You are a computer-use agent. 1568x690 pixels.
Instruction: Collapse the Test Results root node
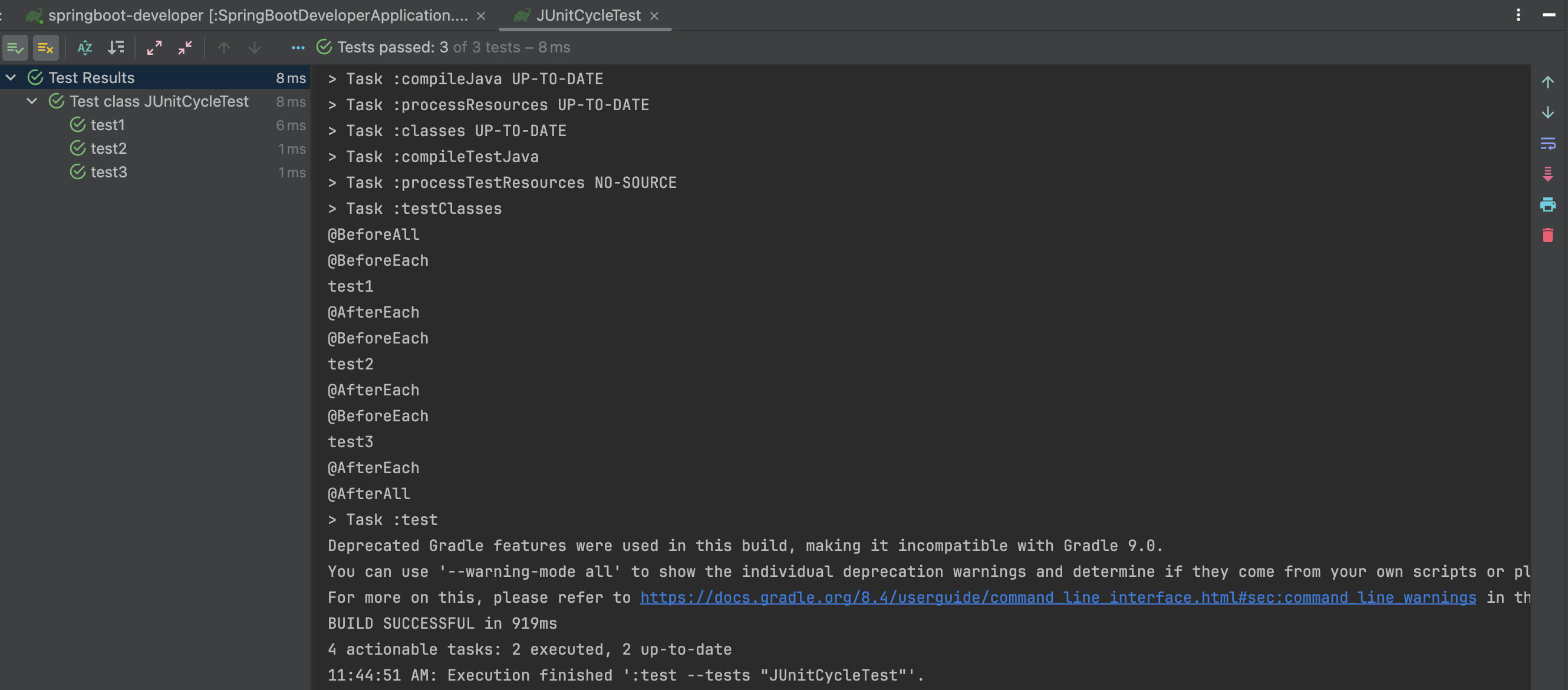11,78
